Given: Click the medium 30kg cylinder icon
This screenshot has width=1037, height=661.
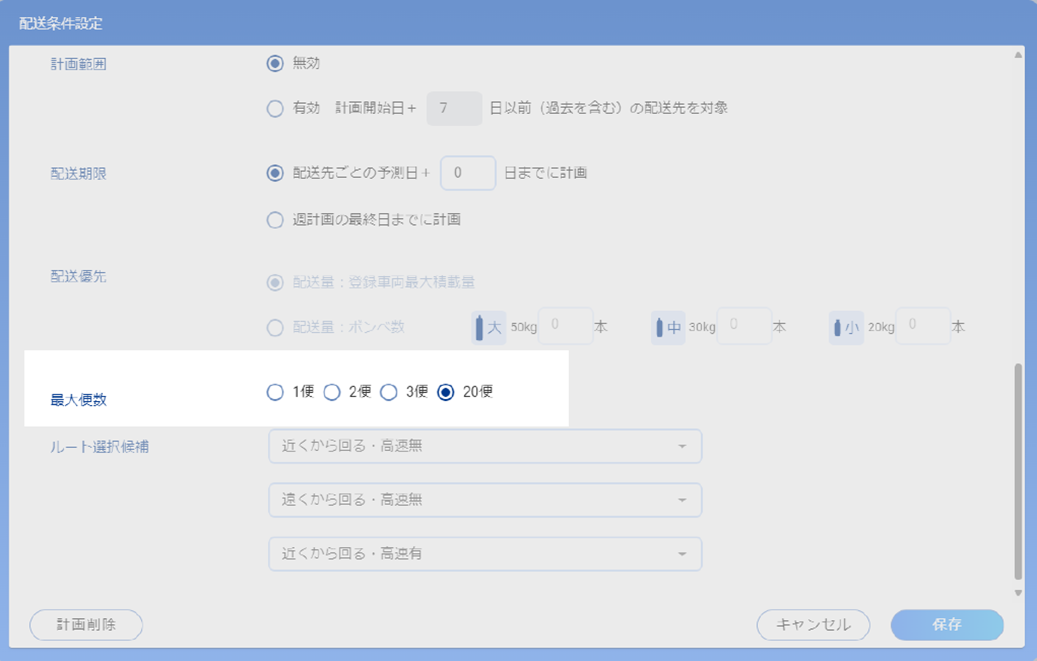Looking at the screenshot, I should [668, 328].
